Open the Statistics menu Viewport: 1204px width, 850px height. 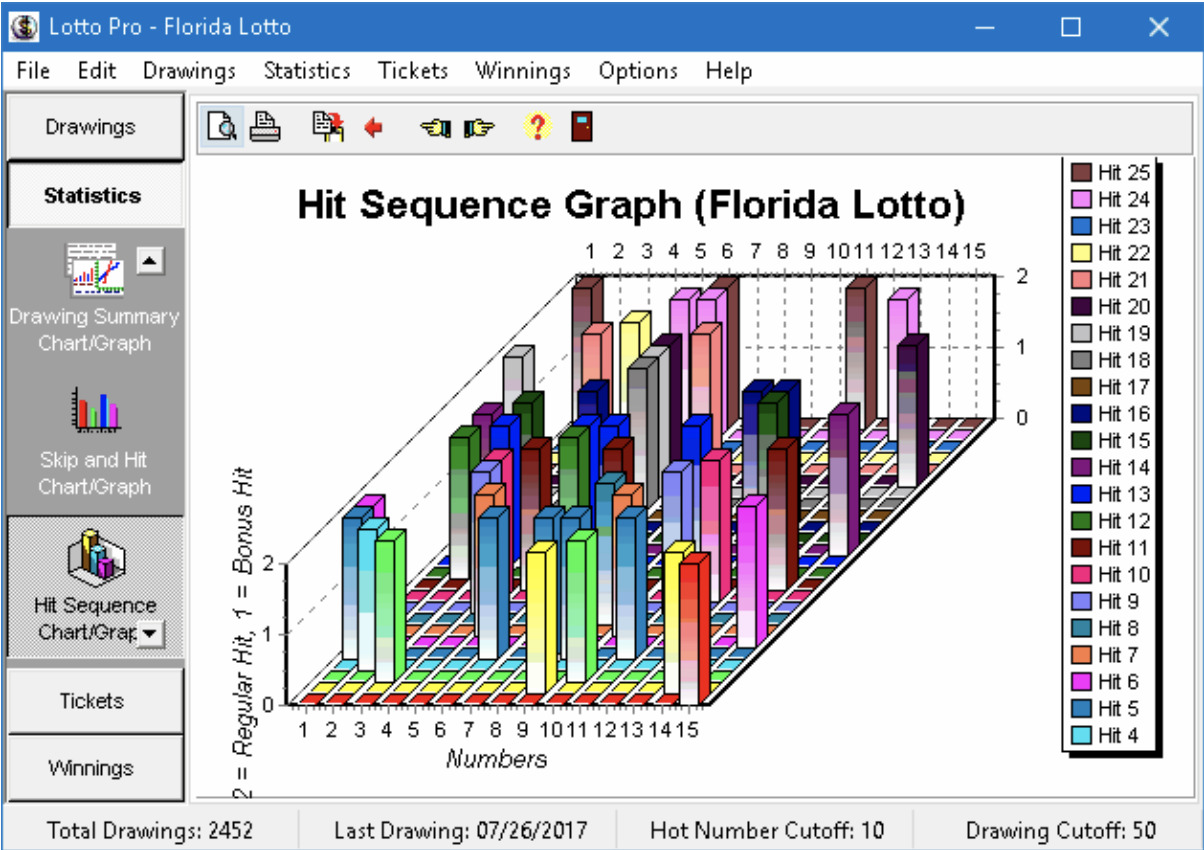coord(307,71)
